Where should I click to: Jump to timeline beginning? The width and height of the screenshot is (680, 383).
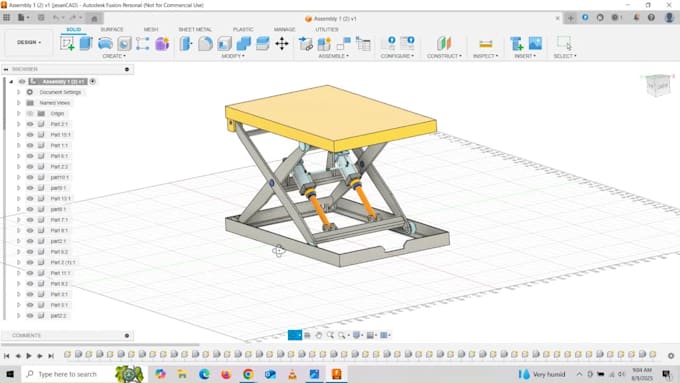tap(7, 356)
